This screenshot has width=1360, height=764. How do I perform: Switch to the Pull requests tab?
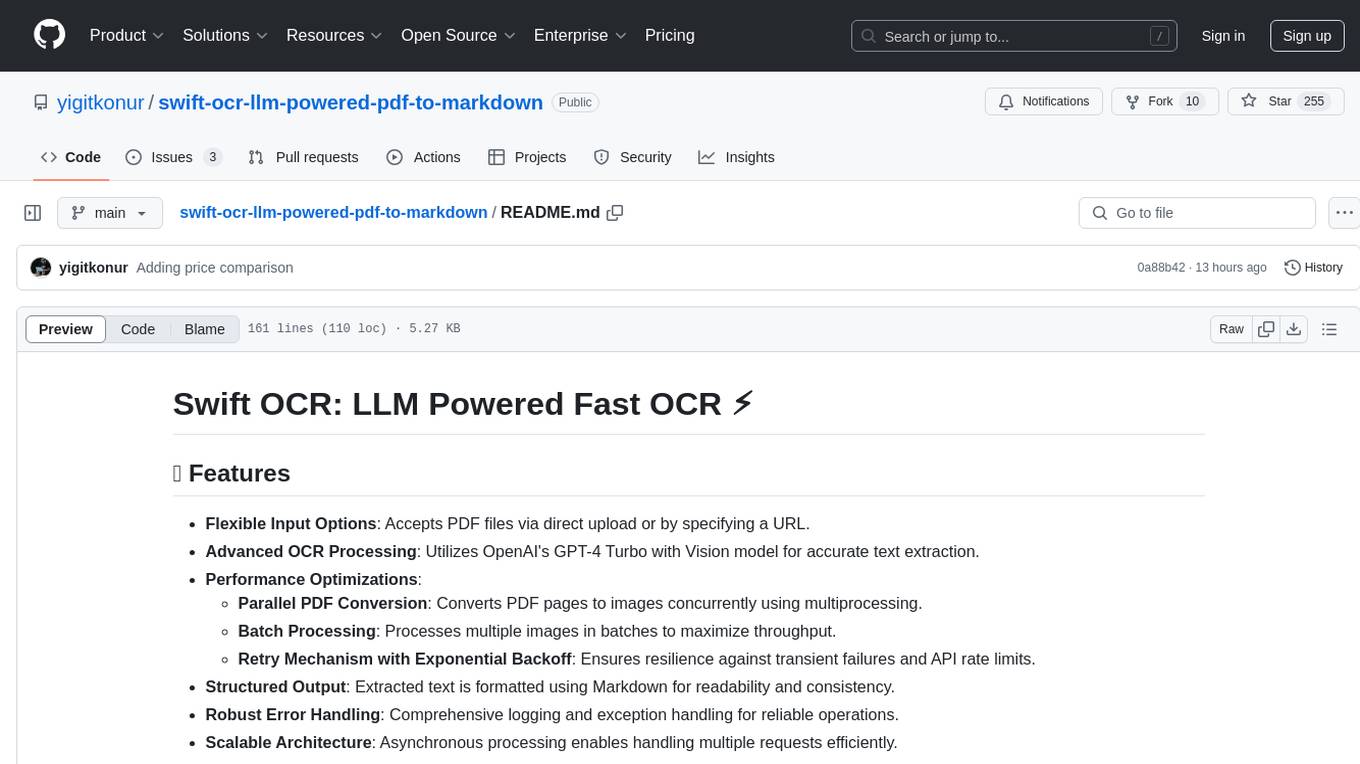pyautogui.click(x=303, y=157)
